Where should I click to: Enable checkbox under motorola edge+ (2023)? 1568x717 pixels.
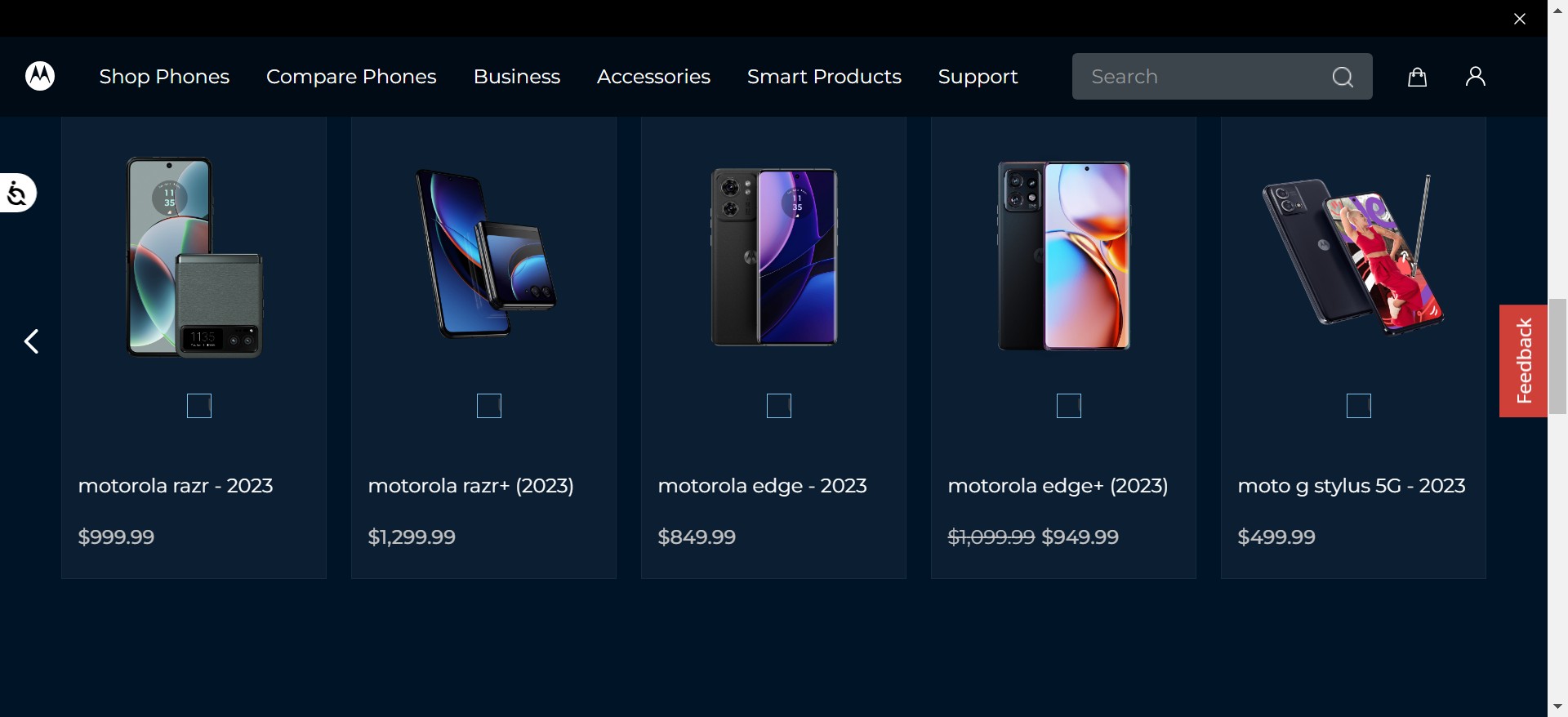[1069, 406]
